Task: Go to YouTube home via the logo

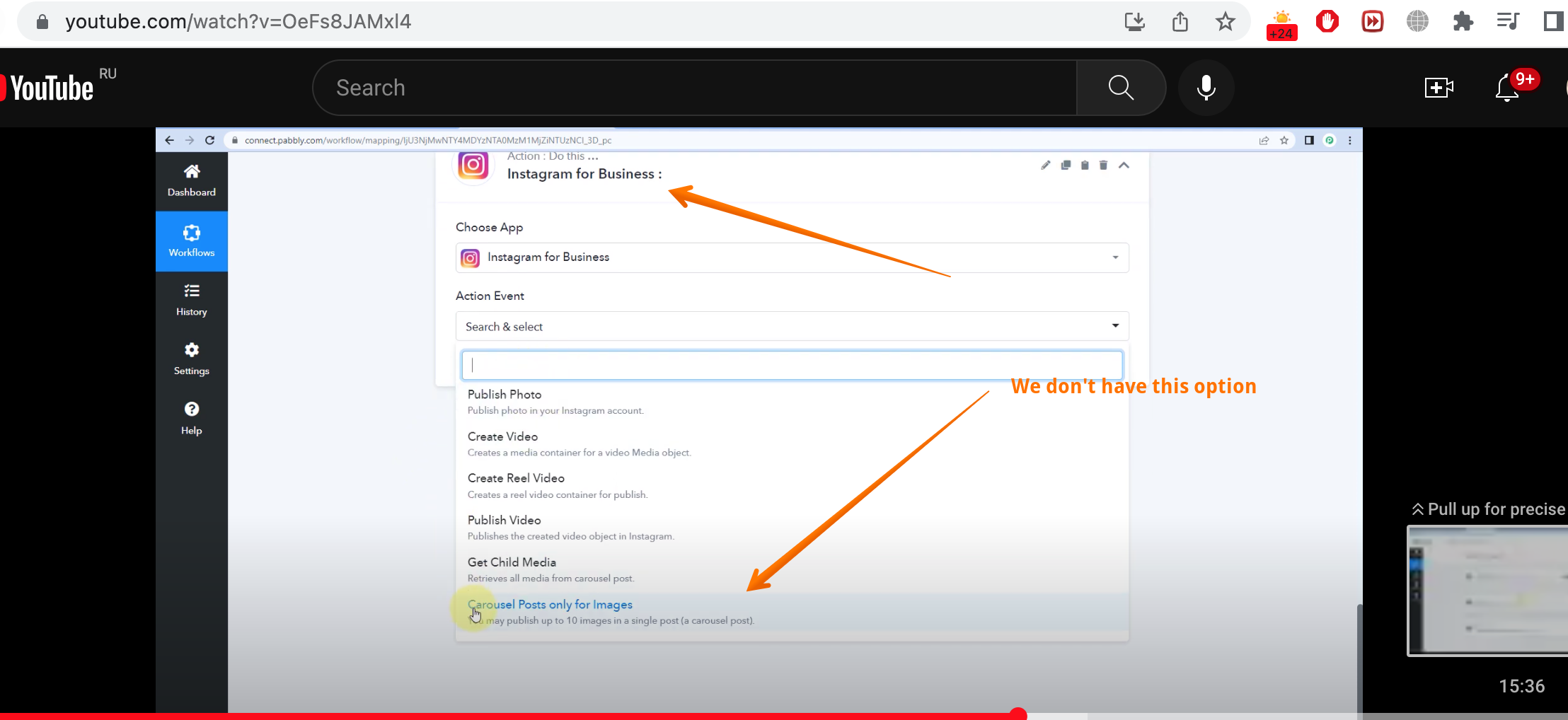Action: [x=48, y=88]
